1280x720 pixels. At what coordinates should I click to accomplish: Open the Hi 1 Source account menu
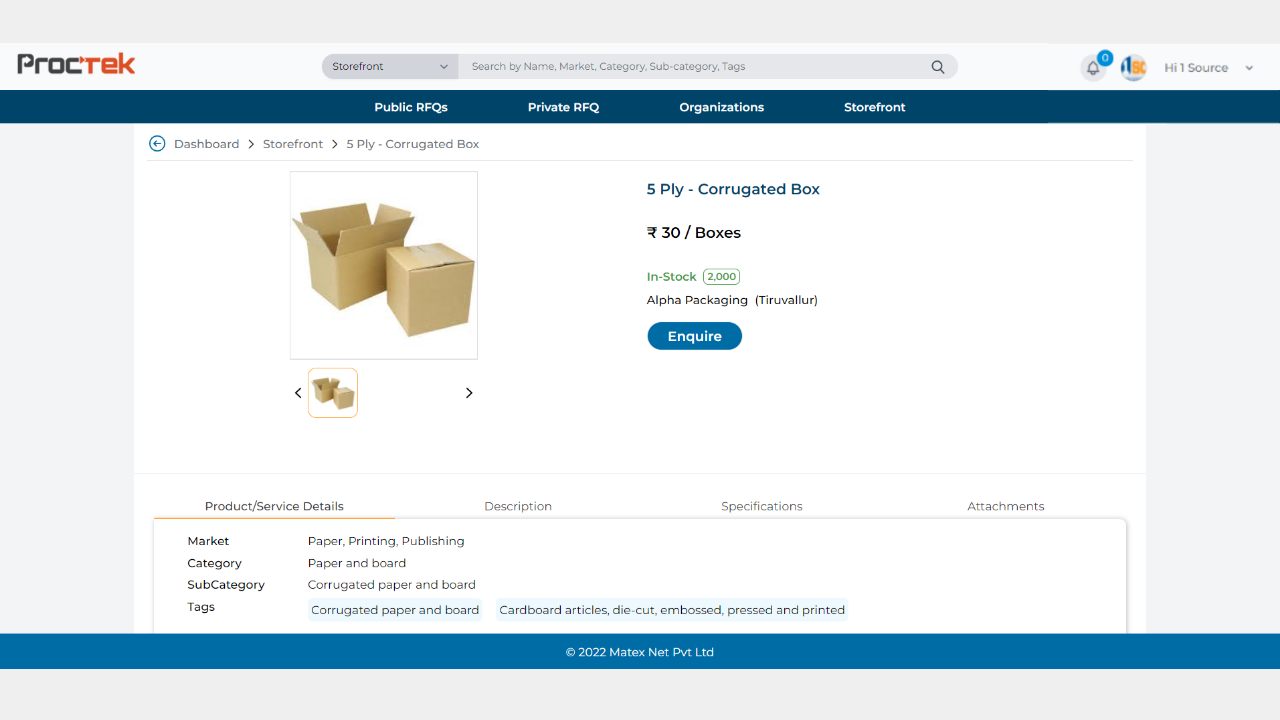point(1209,68)
